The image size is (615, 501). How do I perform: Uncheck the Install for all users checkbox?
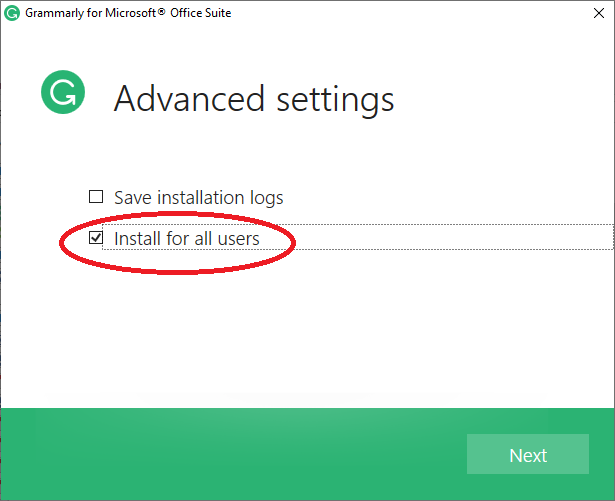96,238
